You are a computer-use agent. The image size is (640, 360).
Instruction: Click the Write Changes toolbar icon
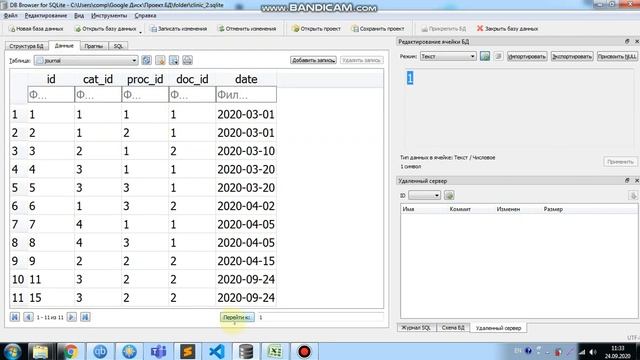[x=153, y=29]
